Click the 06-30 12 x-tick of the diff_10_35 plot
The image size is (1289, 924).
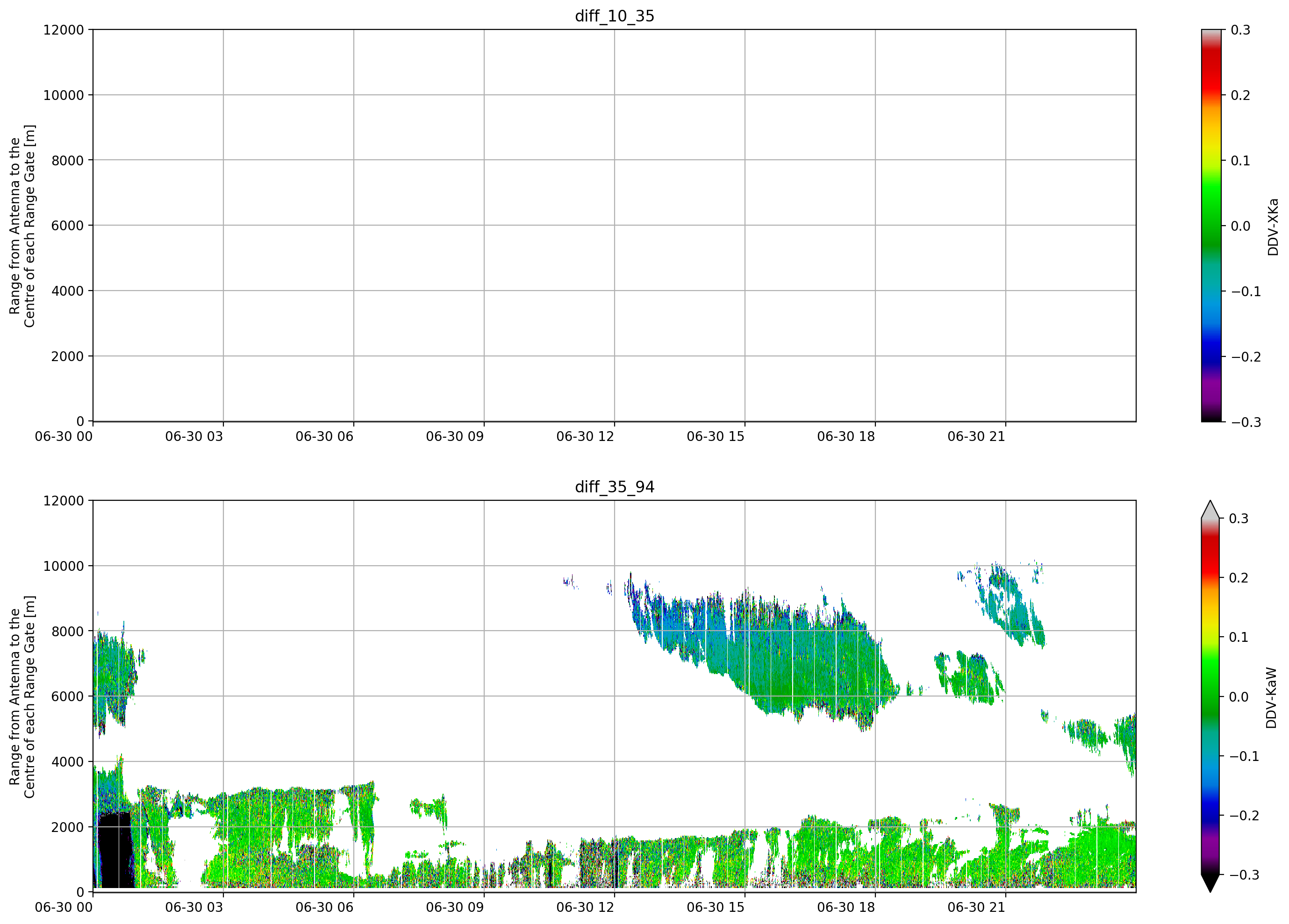tap(585, 436)
